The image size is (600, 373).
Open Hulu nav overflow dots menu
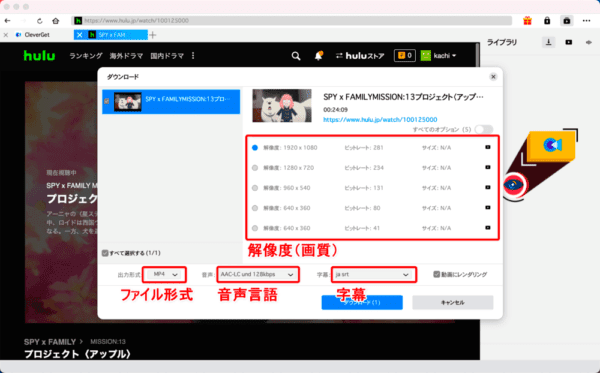193,56
